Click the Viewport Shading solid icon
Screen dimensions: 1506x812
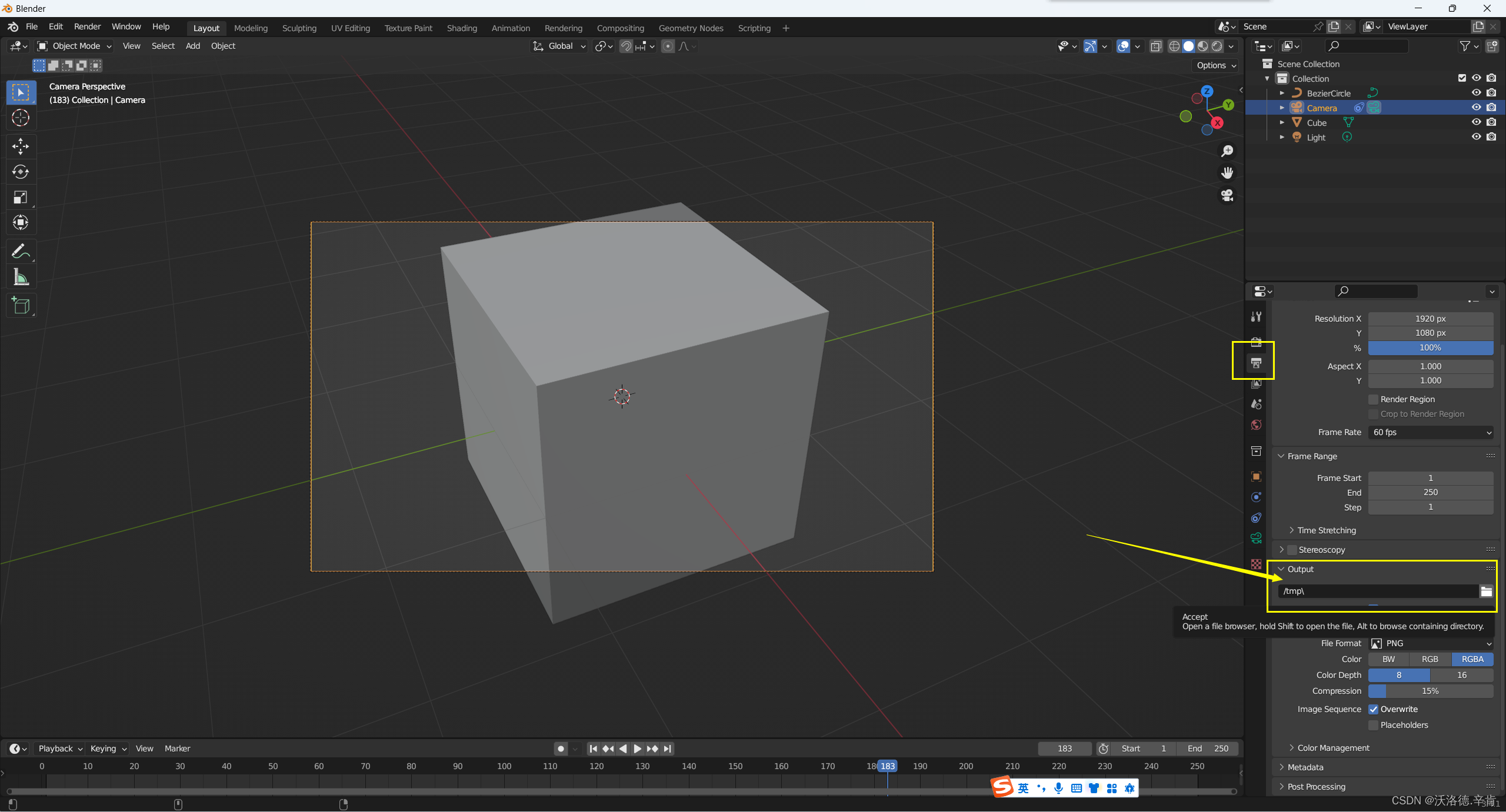tap(1186, 46)
